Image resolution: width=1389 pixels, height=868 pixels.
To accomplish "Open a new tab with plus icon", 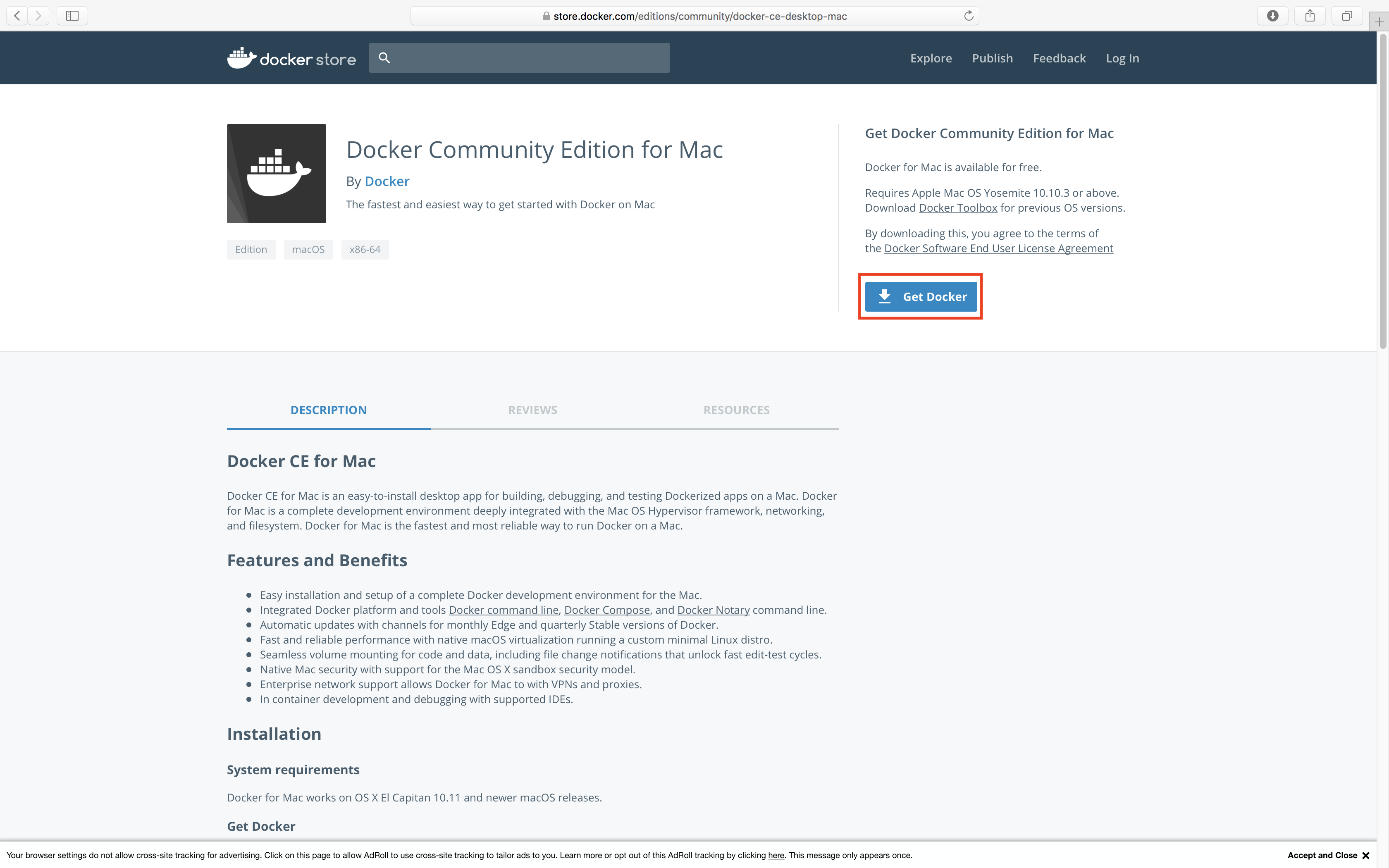I will tap(1379, 22).
